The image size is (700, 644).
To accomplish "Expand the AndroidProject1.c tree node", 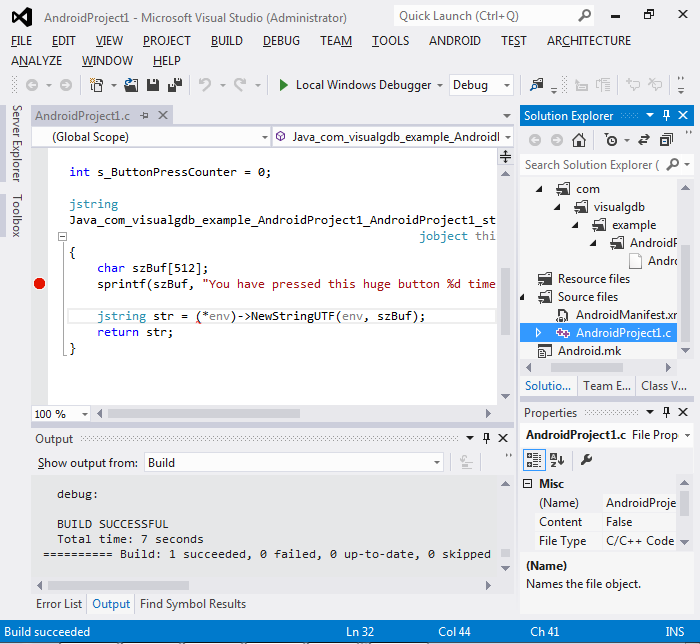I will pos(538,332).
